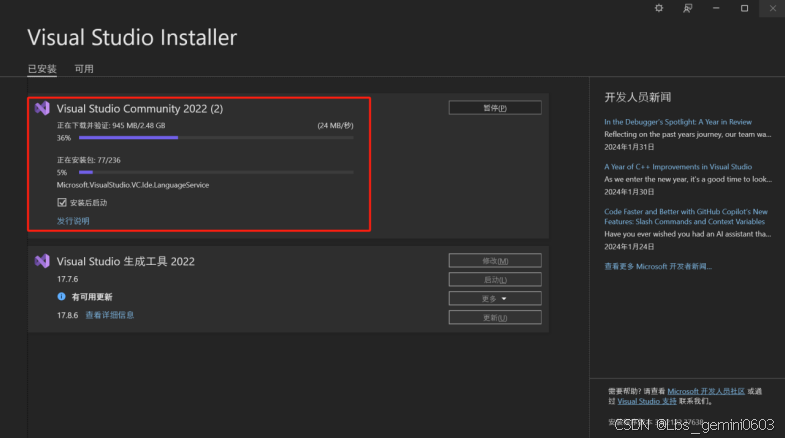786x439 pixels.
Task: Switch to the 已安装 tab
Action: click(x=42, y=69)
